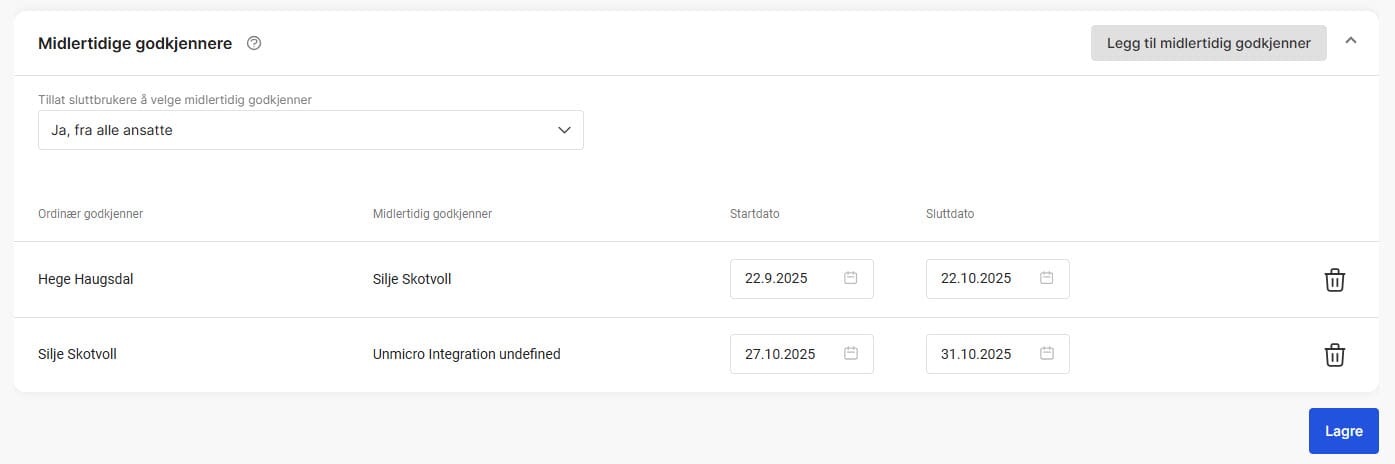Click the help icon beside Midlertidige godkjennere
This screenshot has width=1395, height=464.
point(254,43)
